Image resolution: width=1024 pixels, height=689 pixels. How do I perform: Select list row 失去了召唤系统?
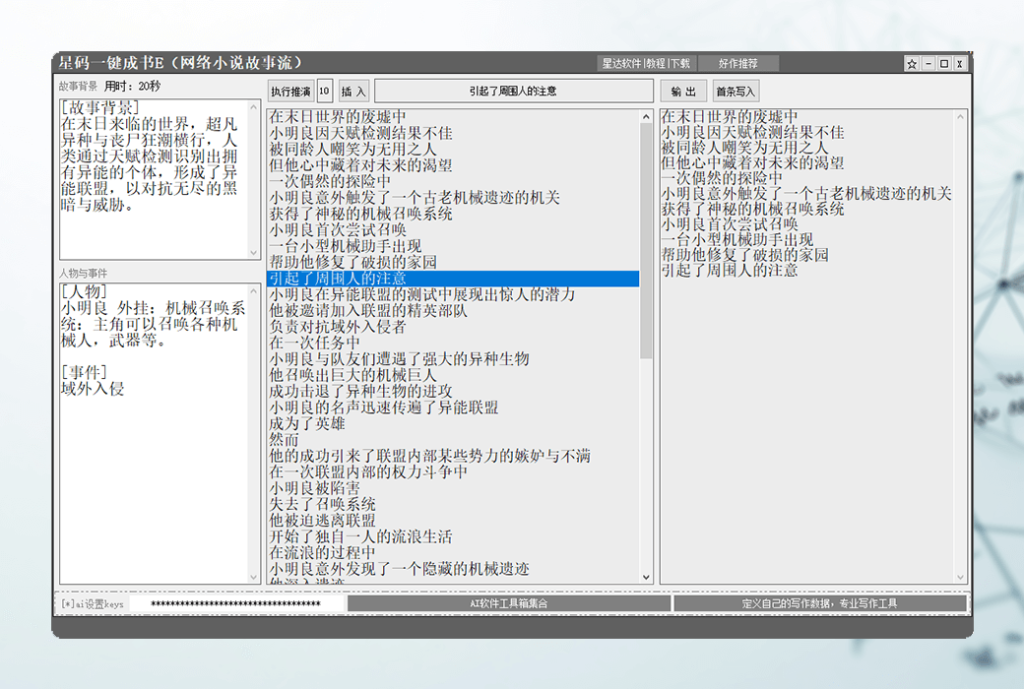click(x=453, y=505)
